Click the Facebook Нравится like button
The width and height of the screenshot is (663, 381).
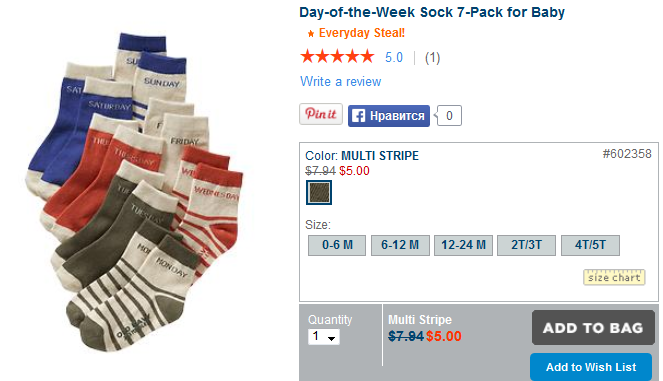point(389,116)
